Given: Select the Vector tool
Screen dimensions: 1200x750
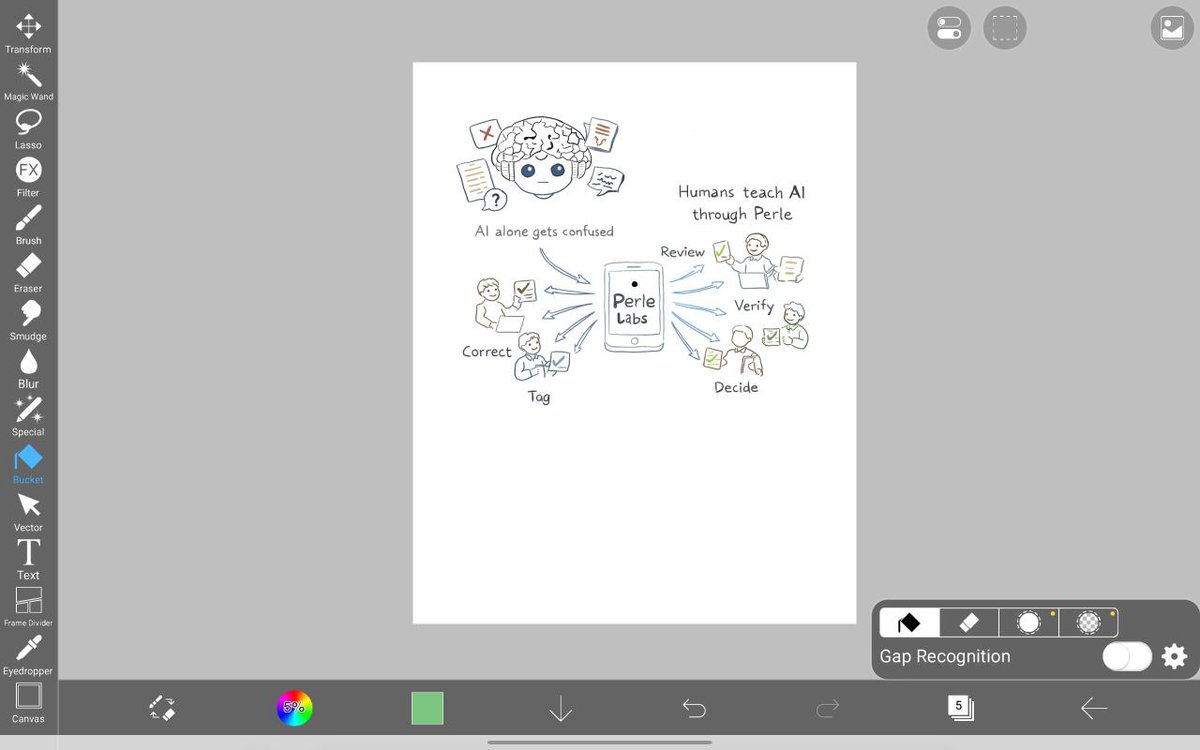Looking at the screenshot, I should [x=28, y=512].
